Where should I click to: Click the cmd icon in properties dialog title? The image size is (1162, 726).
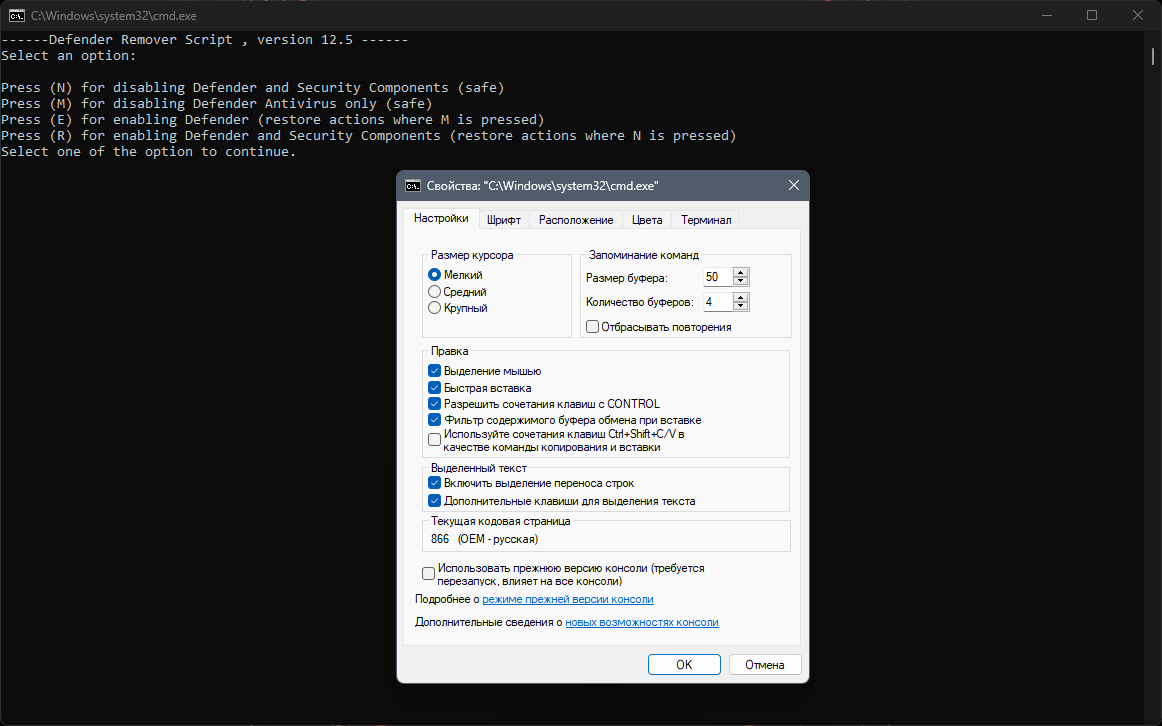click(x=413, y=186)
